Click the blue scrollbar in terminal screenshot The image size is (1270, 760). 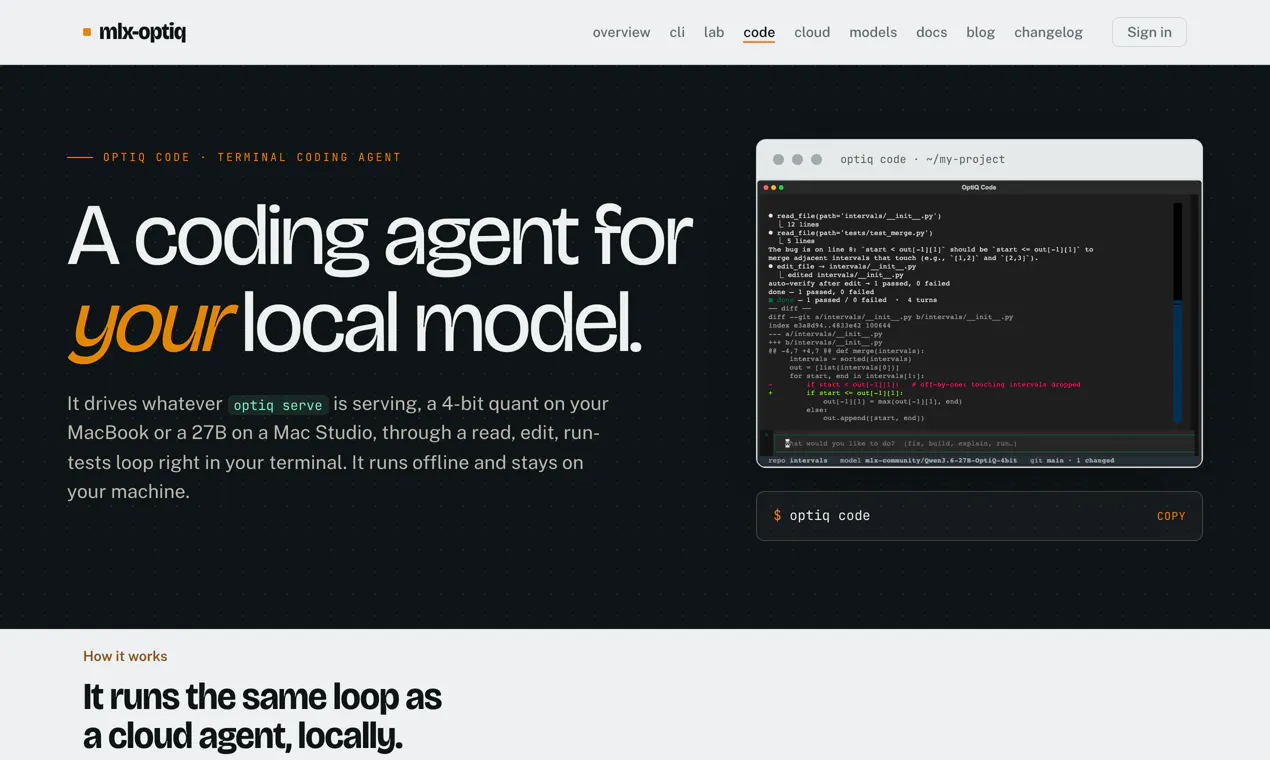1178,360
